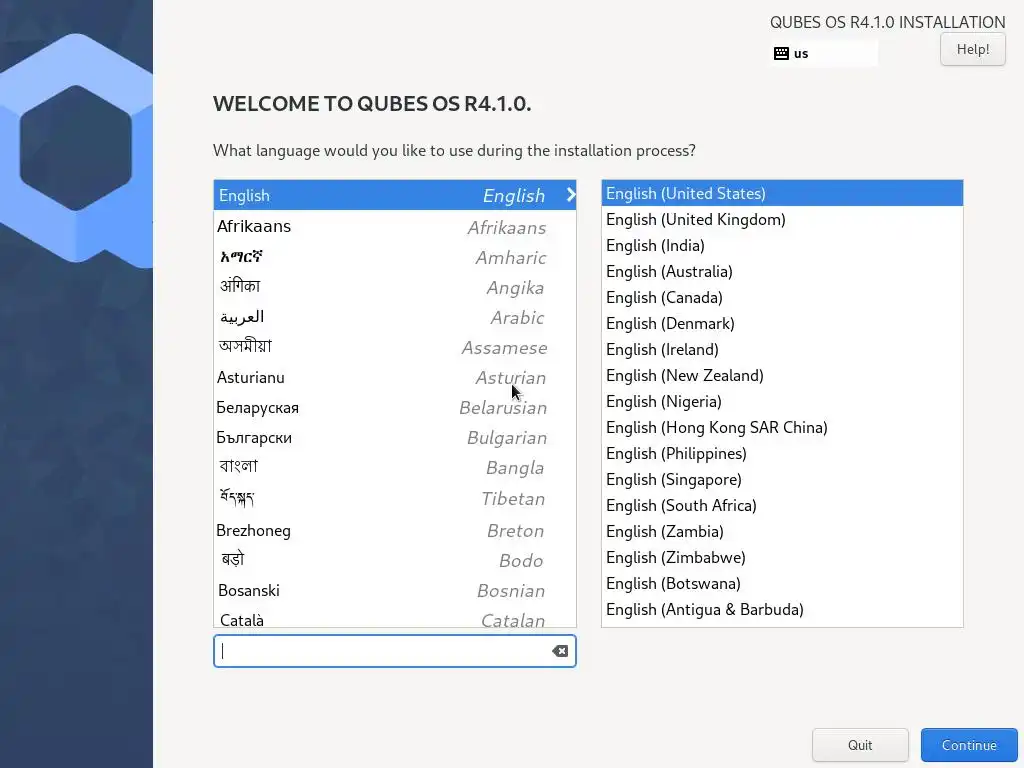Image resolution: width=1024 pixels, height=768 pixels.
Task: Quit the installer
Action: (x=860, y=745)
